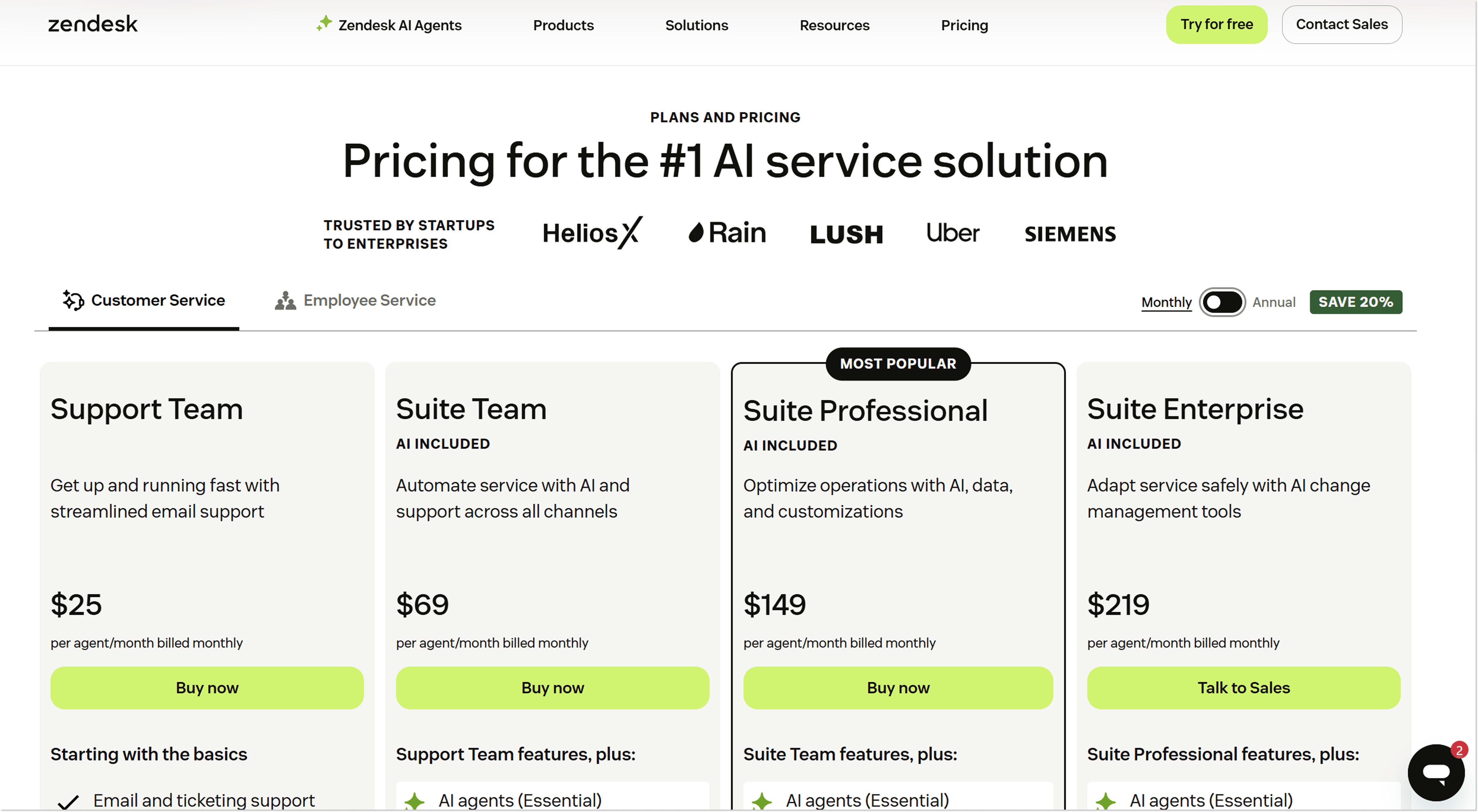
Task: Click the HeliosX logo
Action: click(x=592, y=233)
